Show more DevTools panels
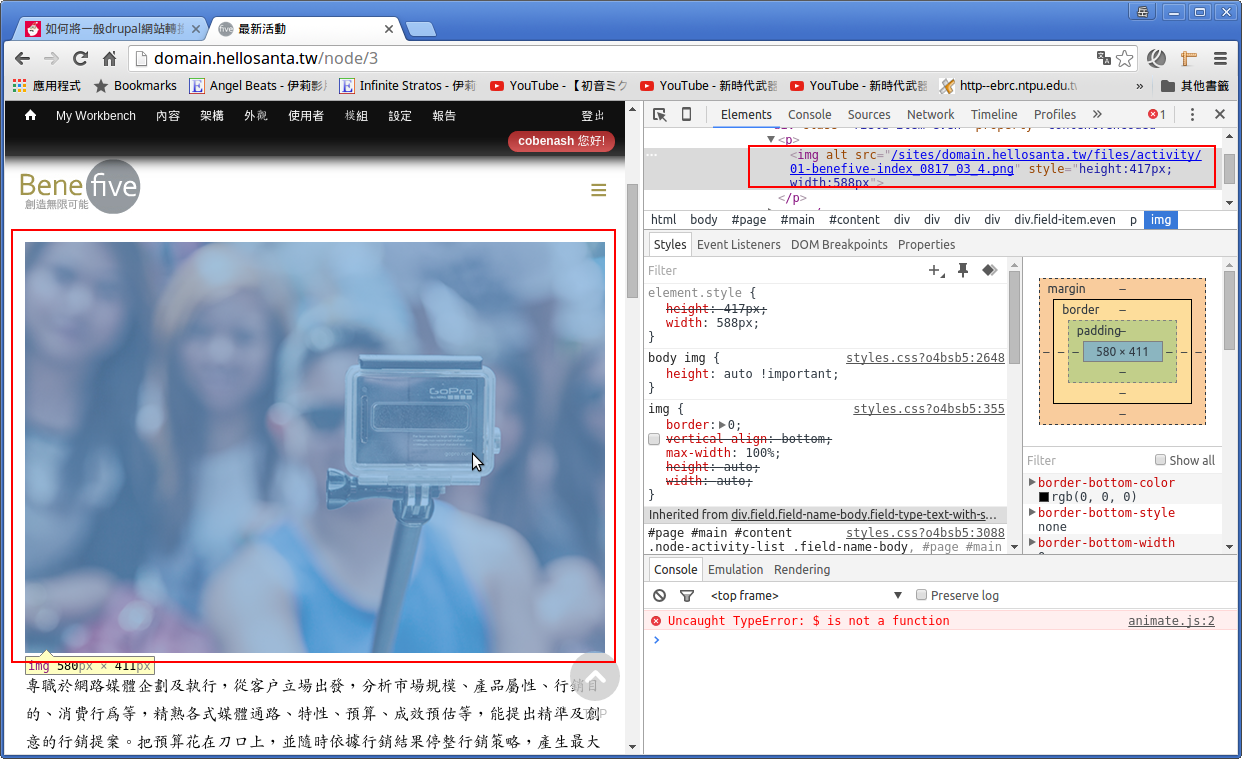Image resolution: width=1242 pixels, height=759 pixels. [x=1097, y=115]
